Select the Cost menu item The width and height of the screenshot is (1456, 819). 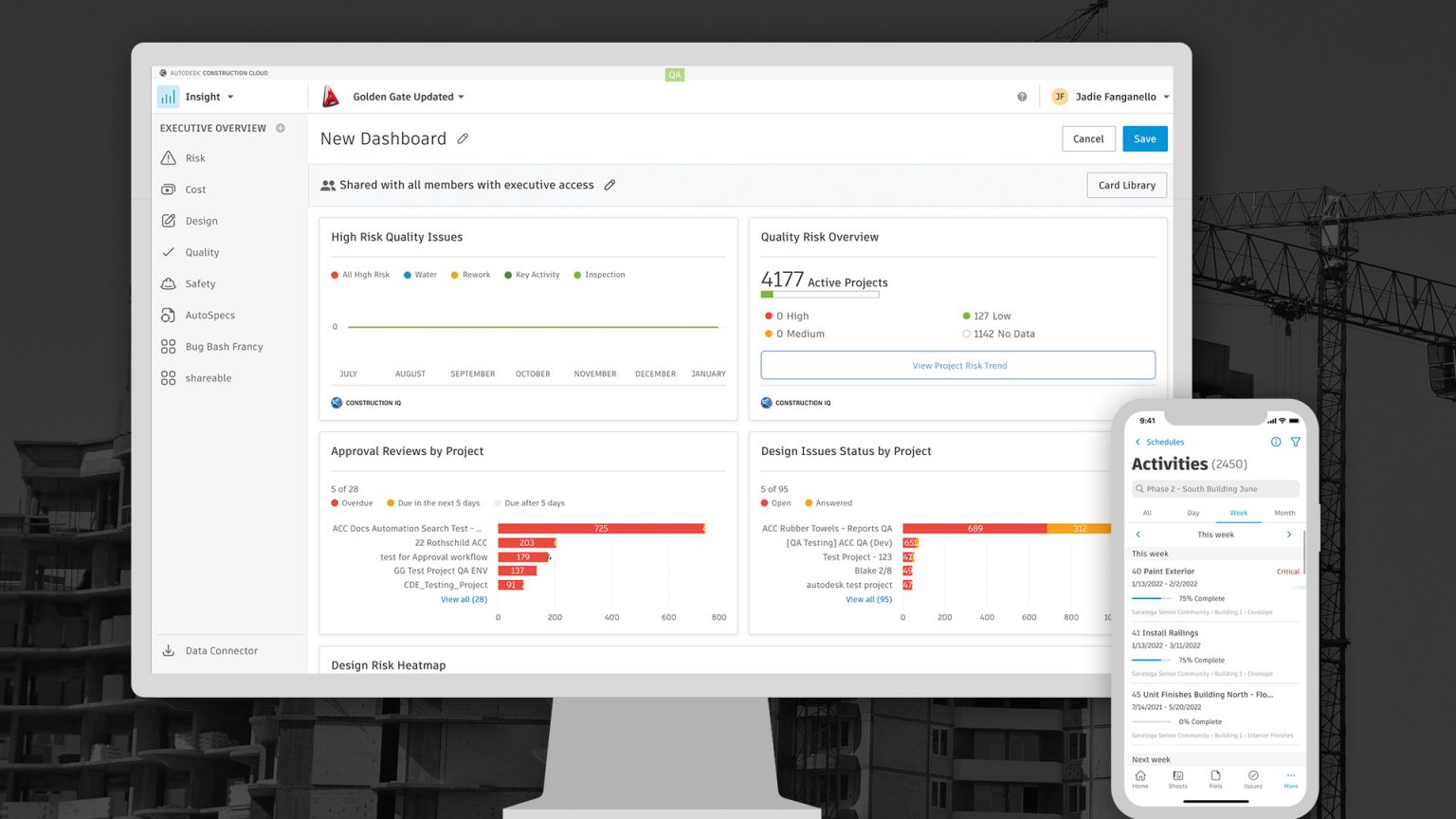(195, 190)
